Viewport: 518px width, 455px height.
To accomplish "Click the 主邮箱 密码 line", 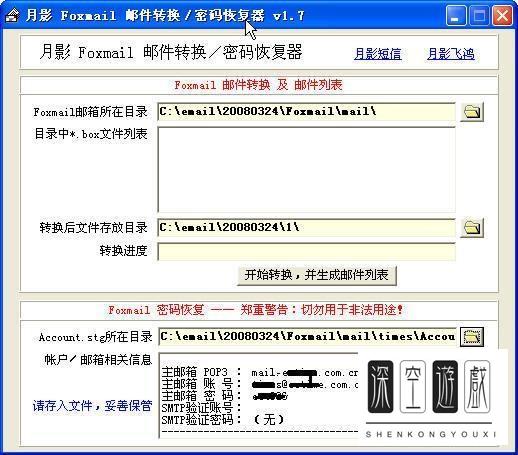I will 224,396.
